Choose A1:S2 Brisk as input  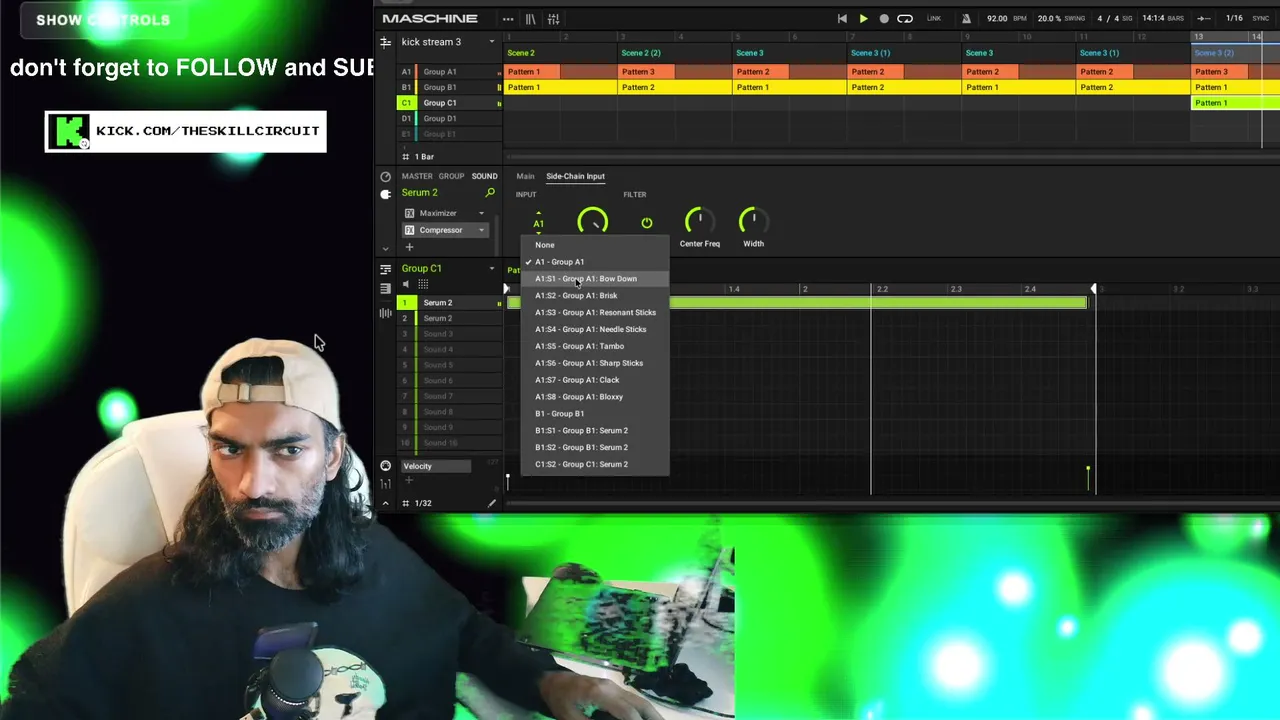pos(595,296)
